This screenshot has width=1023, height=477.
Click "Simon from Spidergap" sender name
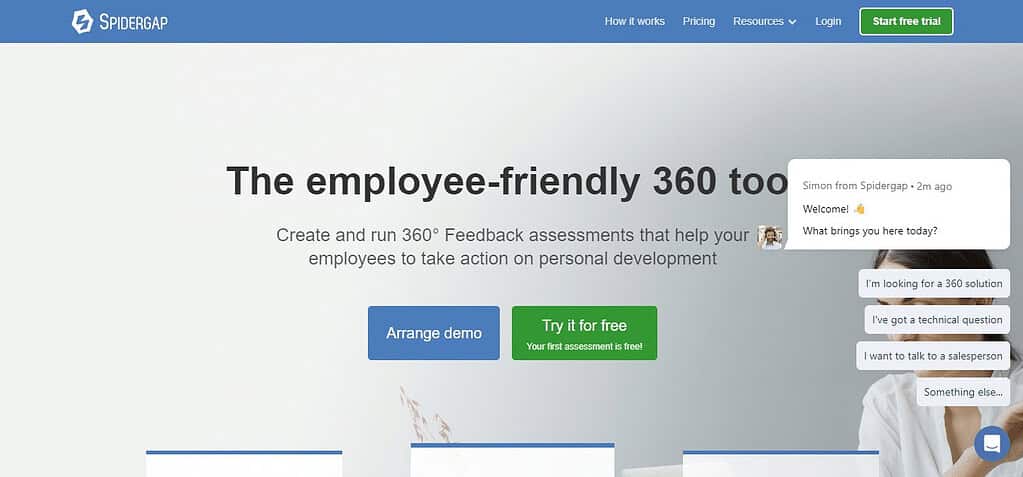(x=855, y=186)
